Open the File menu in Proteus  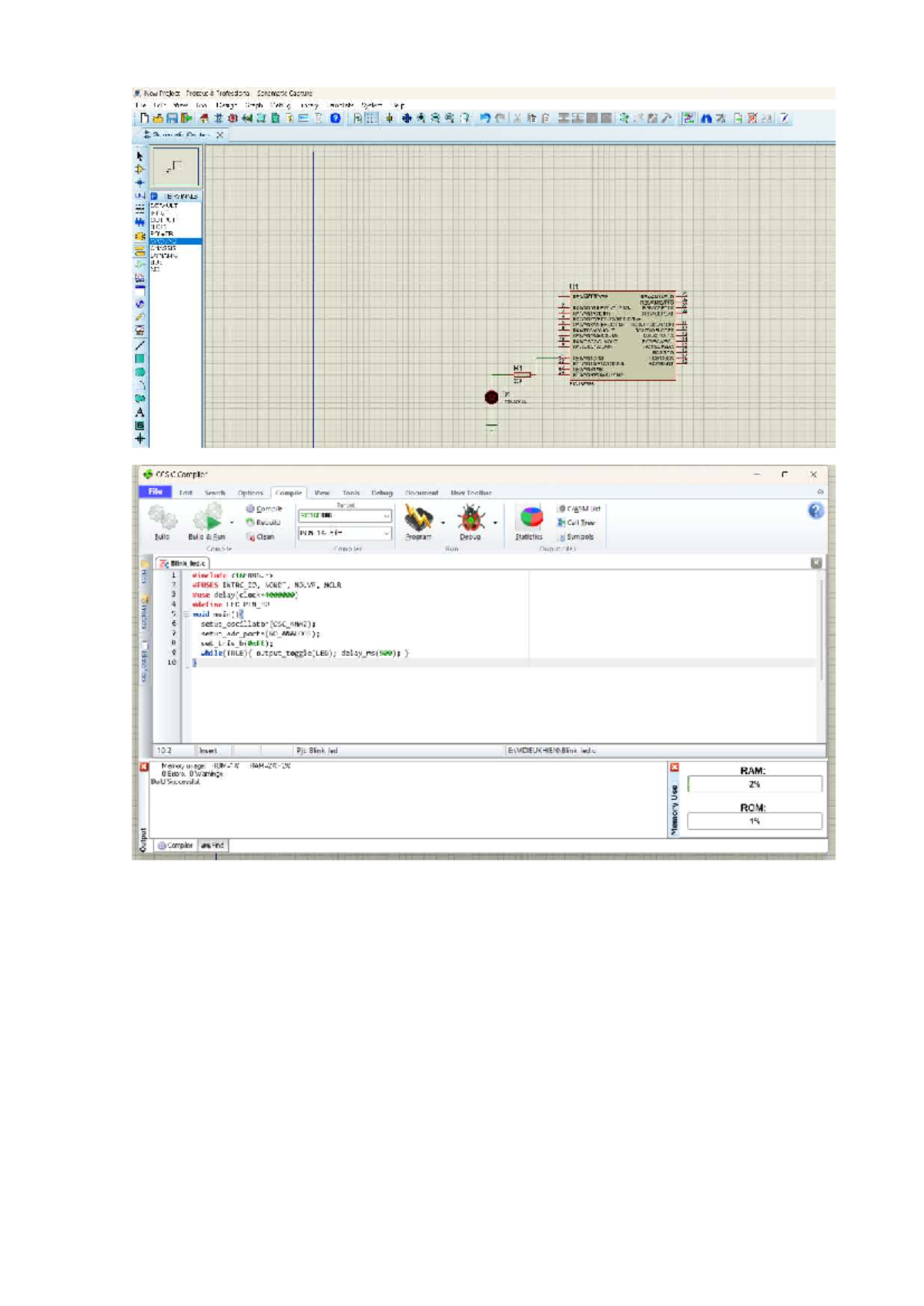point(141,105)
